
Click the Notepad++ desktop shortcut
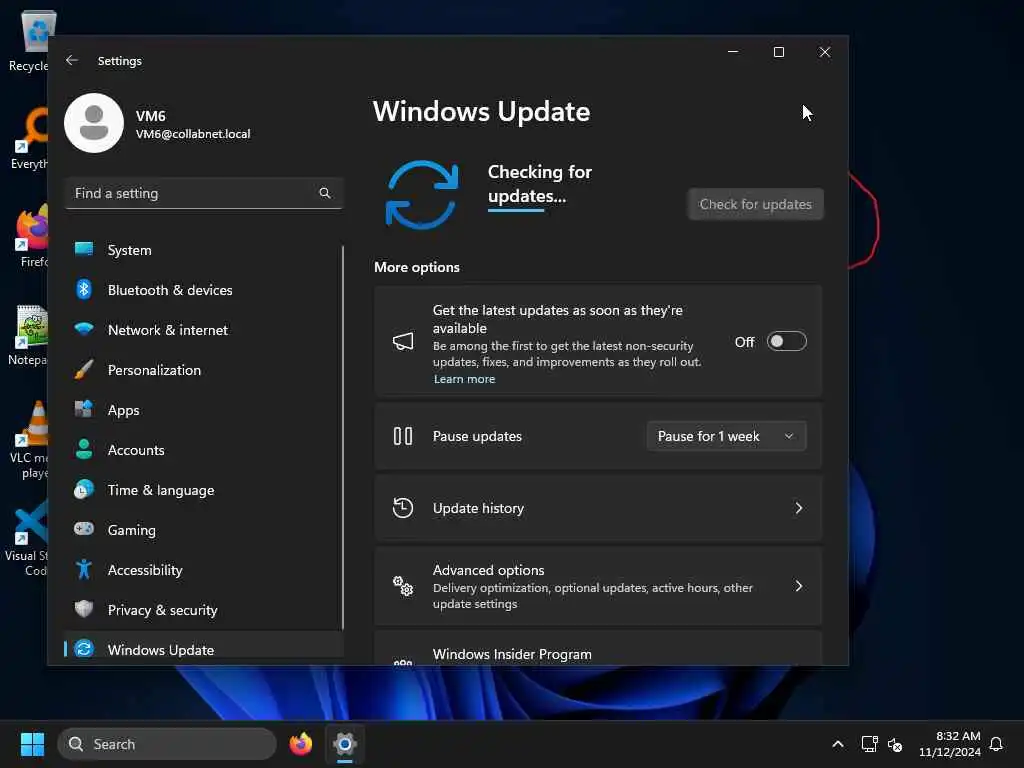tap(29, 336)
